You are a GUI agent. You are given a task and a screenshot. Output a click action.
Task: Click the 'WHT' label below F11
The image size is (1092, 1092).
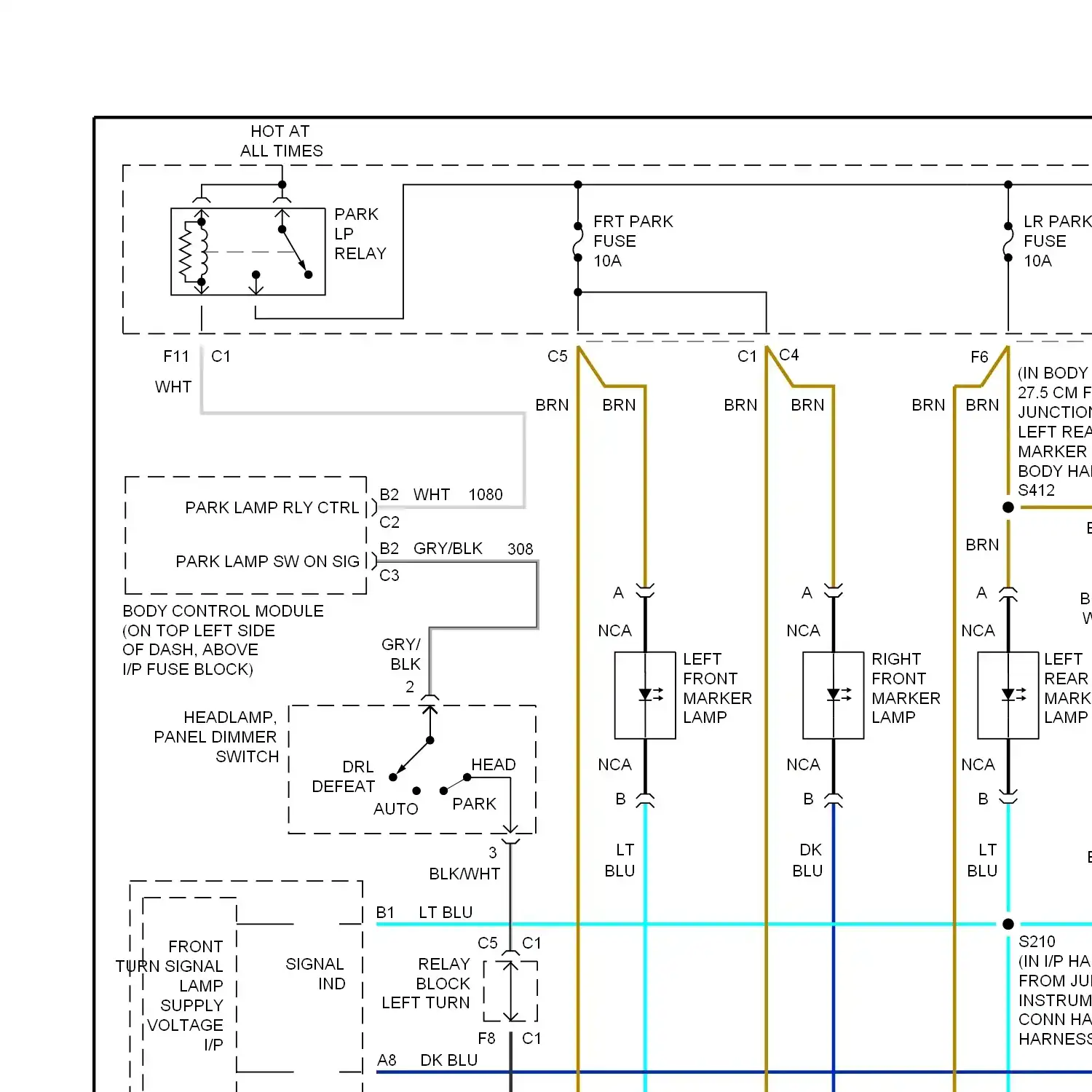173,387
